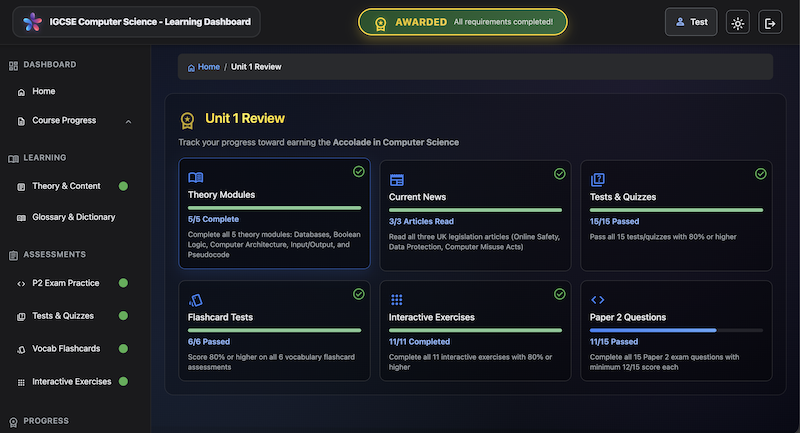The height and width of the screenshot is (433, 800).
Task: Click the Current News newspaper icon
Action: 396,179
